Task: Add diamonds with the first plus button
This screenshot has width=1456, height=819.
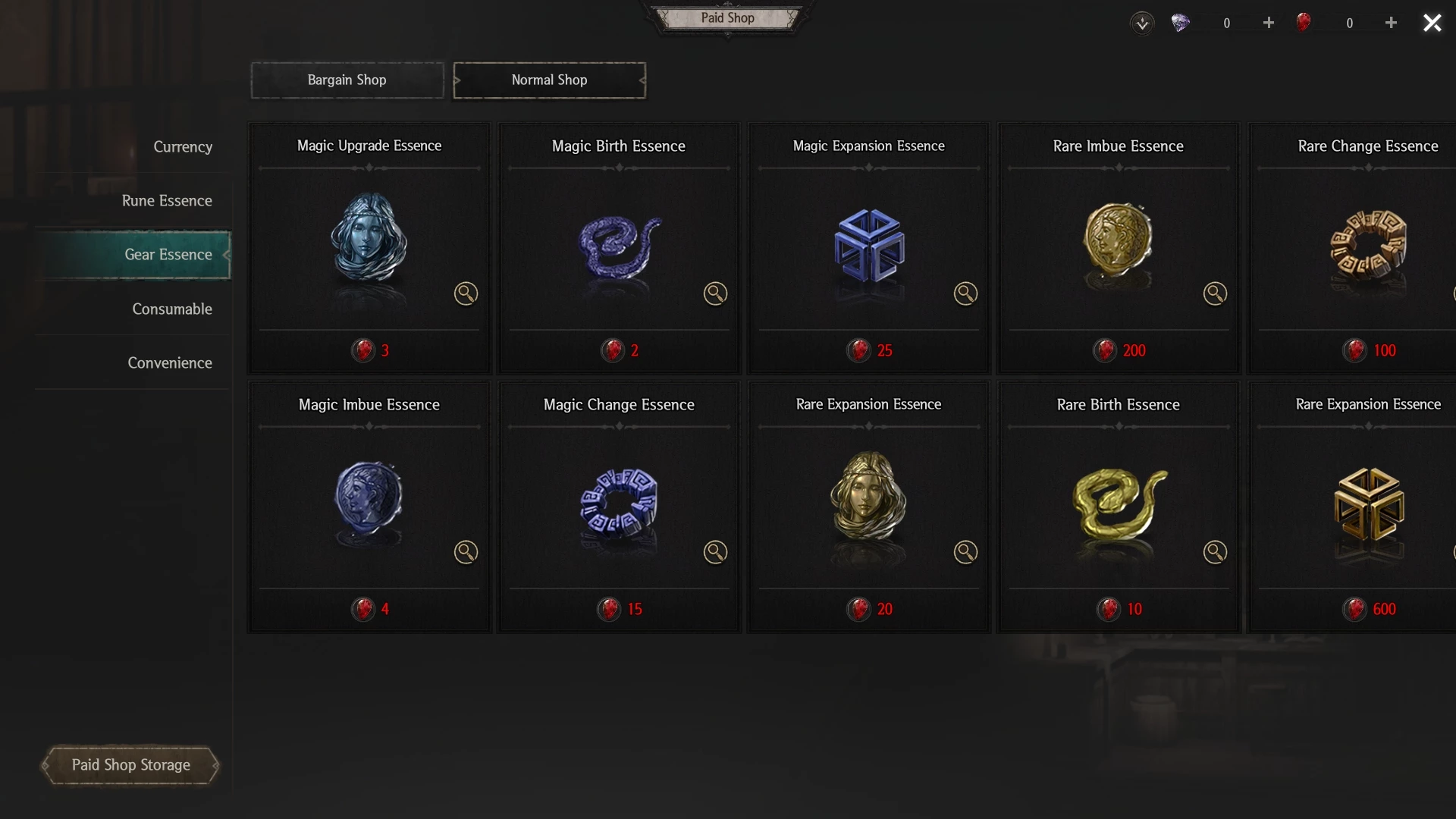Action: (1269, 23)
